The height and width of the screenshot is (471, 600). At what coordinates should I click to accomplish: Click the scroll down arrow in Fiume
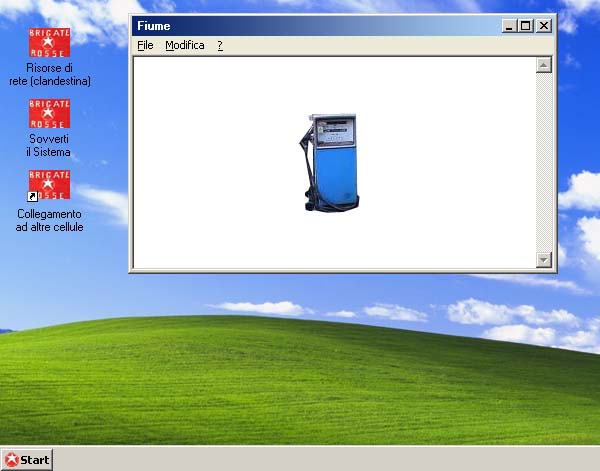point(544,260)
